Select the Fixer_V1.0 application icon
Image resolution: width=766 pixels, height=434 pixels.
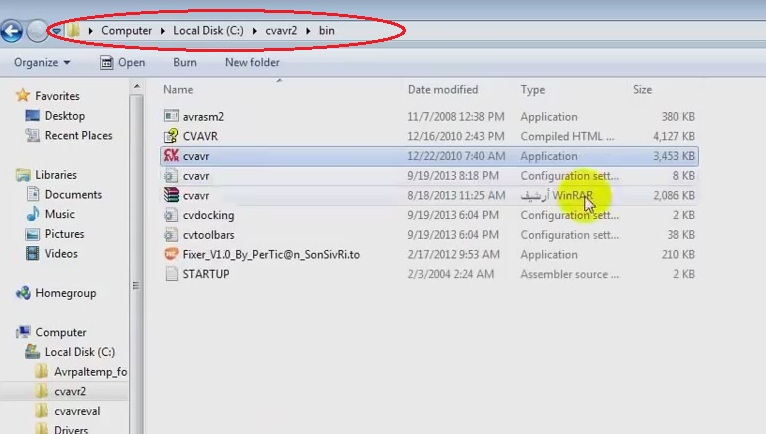(171, 255)
